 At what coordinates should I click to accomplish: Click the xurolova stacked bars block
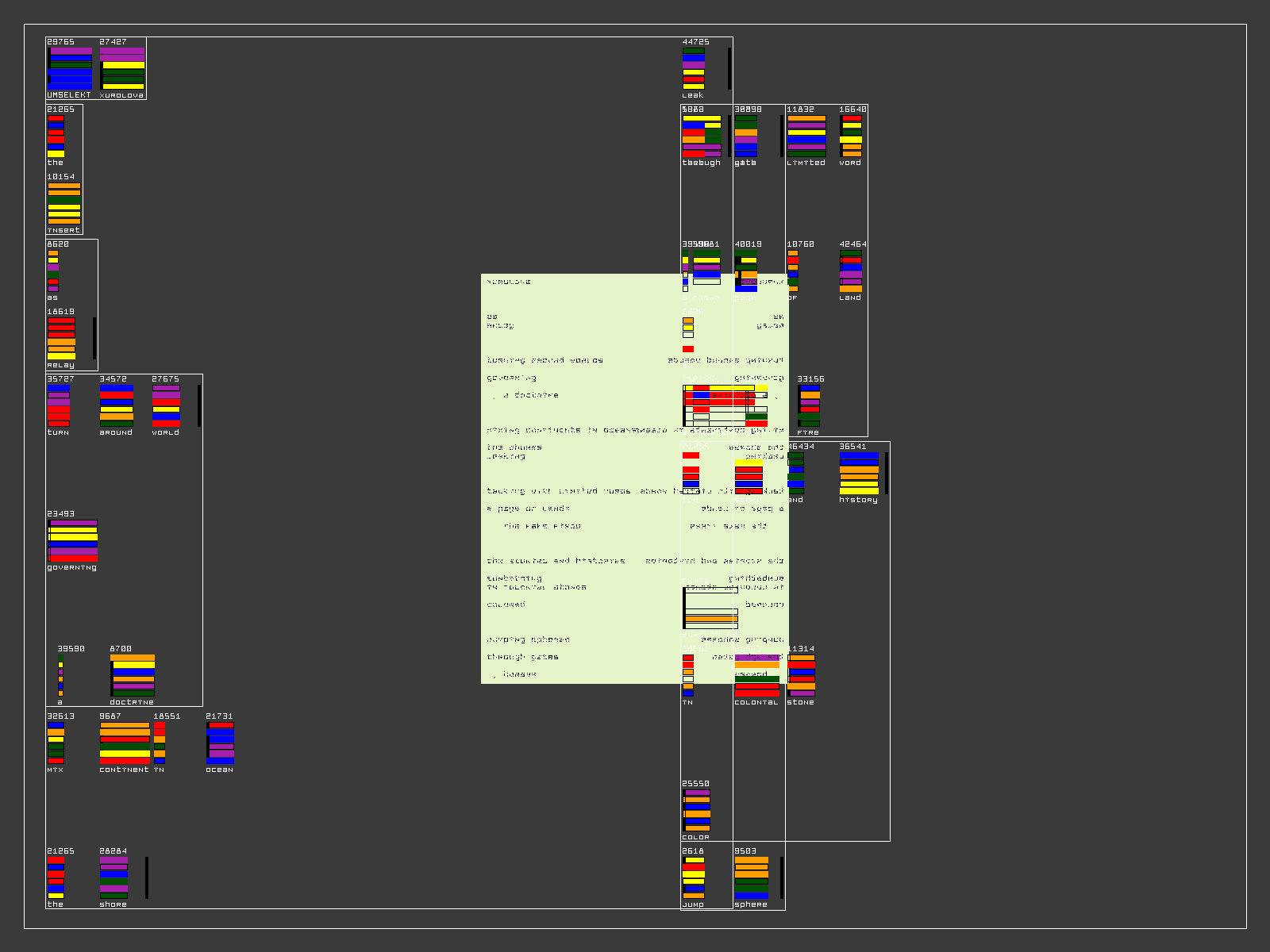coord(122,68)
